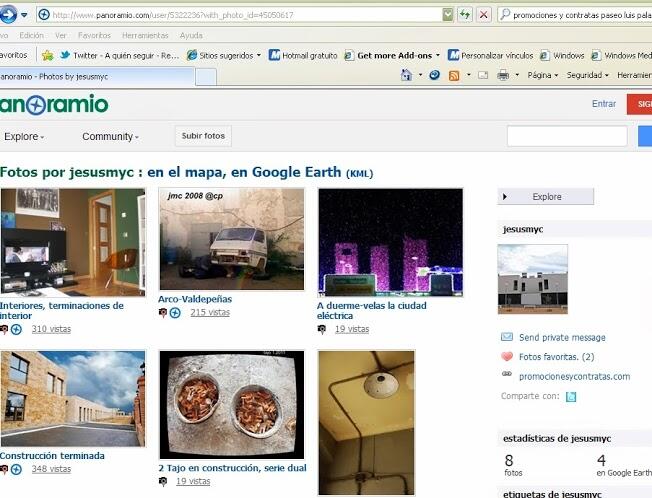Open the Ayuda menu
The image size is (652, 498).
pos(191,35)
